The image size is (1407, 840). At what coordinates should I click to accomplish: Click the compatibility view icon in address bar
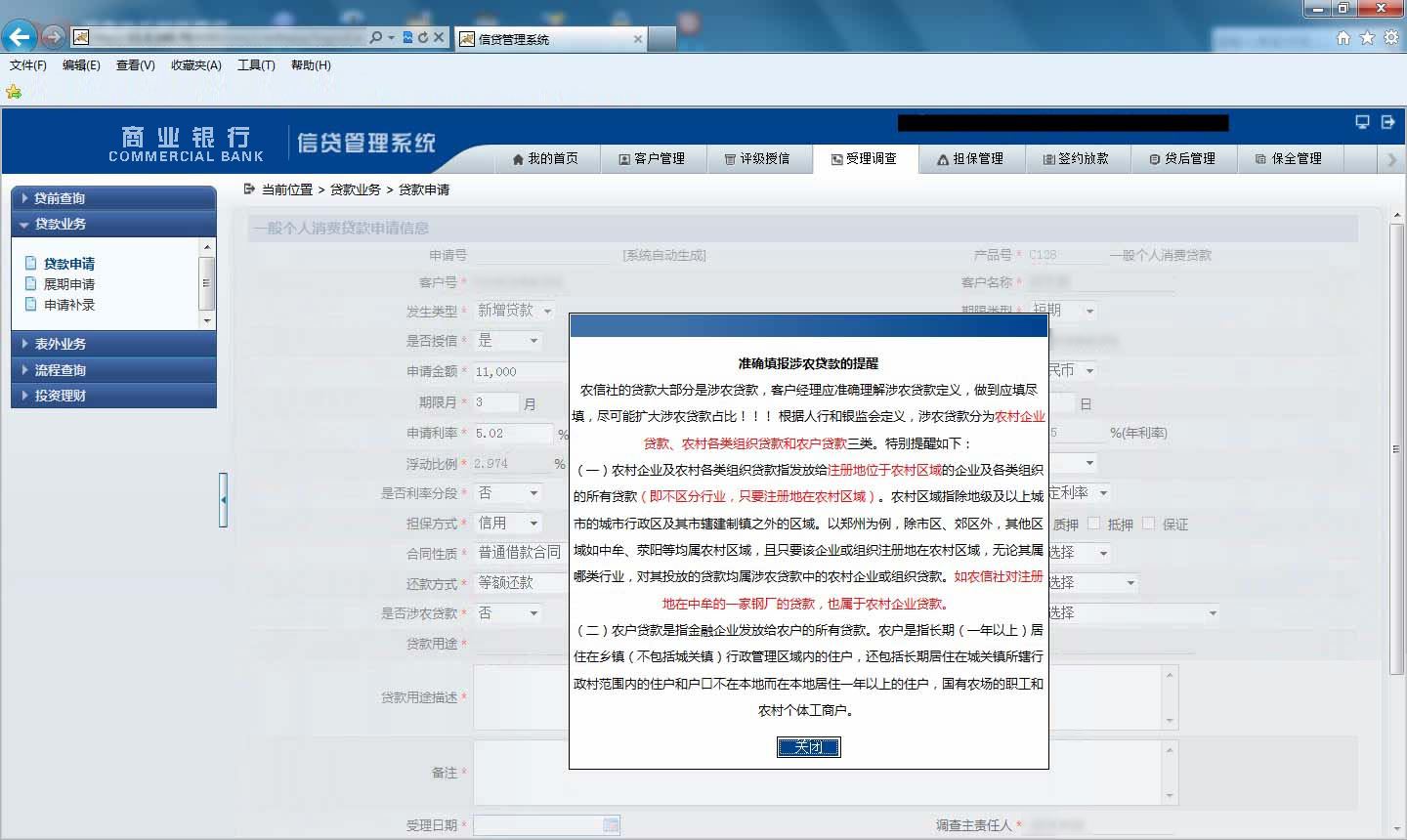(407, 37)
